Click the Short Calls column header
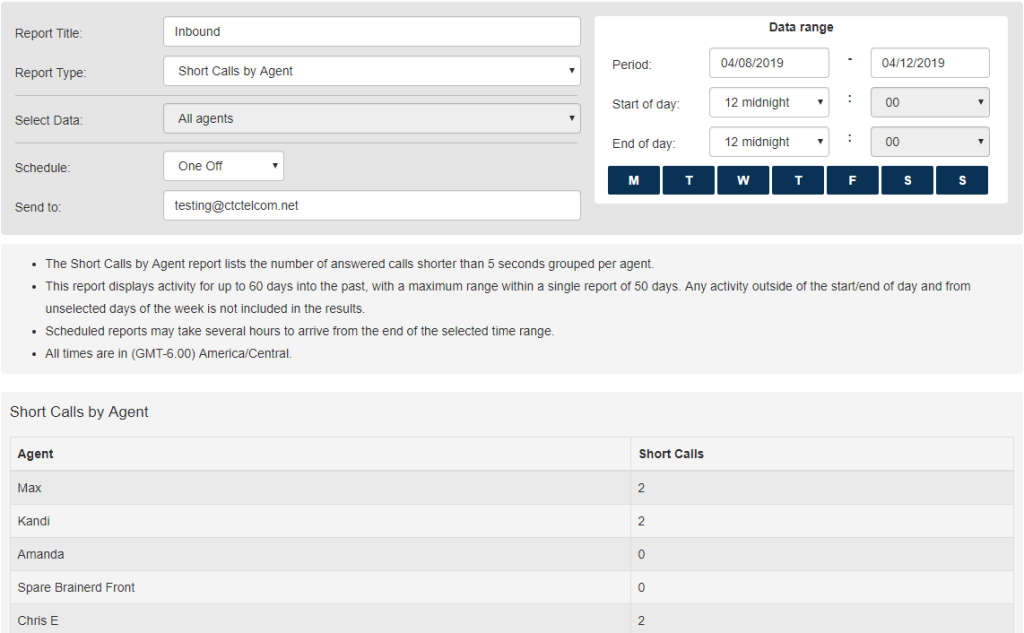The width and height of the screenshot is (1024, 633). 822,454
